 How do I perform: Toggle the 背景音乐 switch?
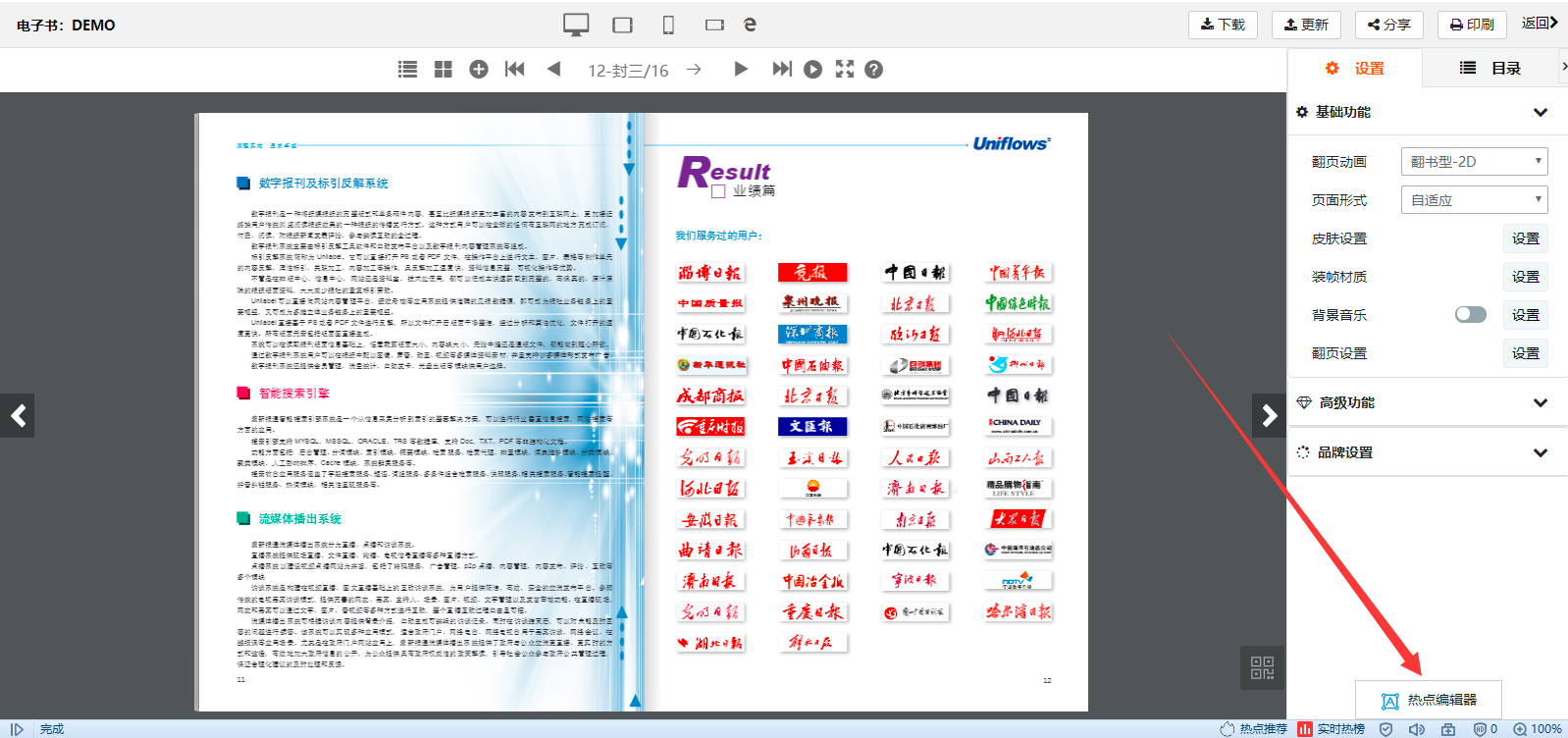(x=1470, y=314)
